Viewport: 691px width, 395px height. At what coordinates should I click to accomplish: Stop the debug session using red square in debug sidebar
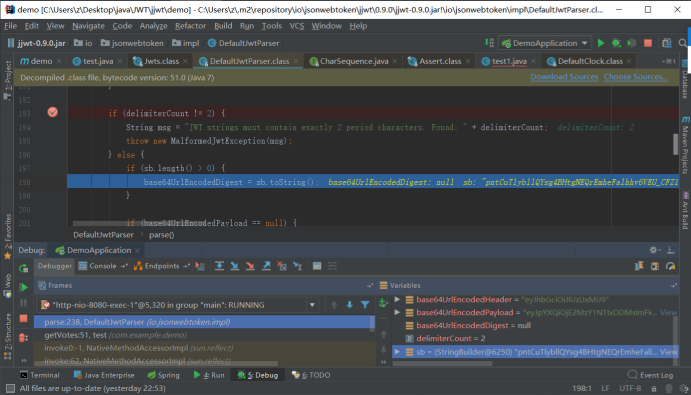coord(23,318)
